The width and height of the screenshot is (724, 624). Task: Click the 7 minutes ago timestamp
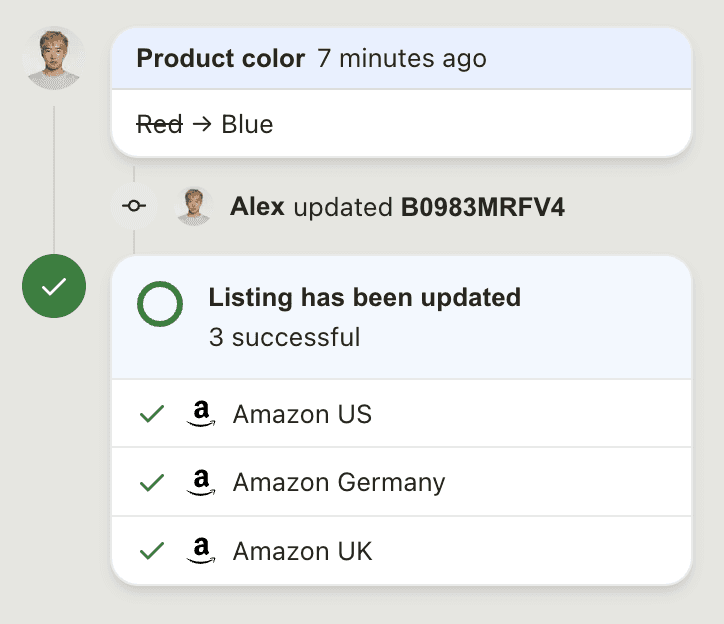(402, 59)
